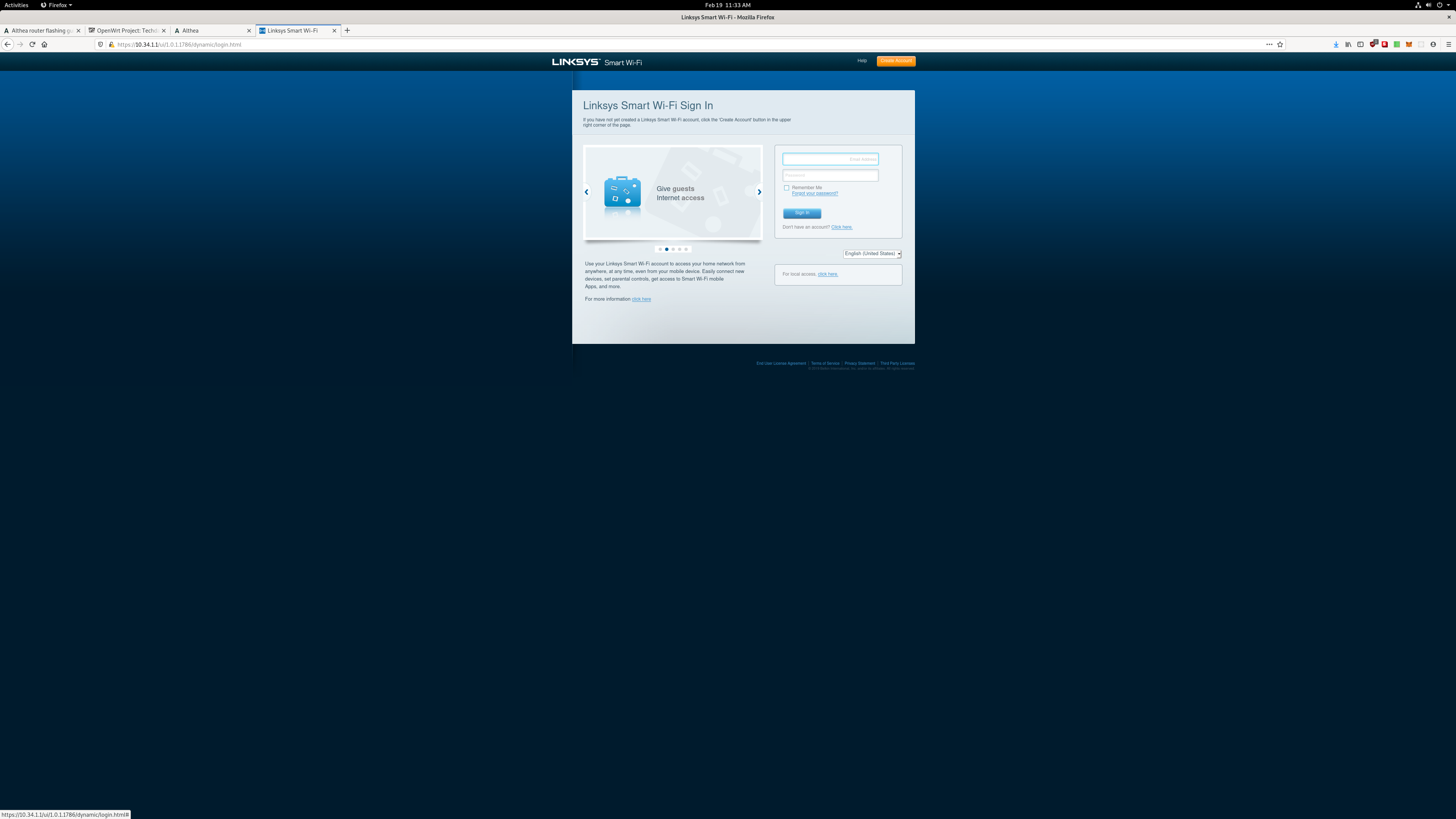Open the Terms of Service link
The width and height of the screenshot is (1456, 819).
coord(825,364)
